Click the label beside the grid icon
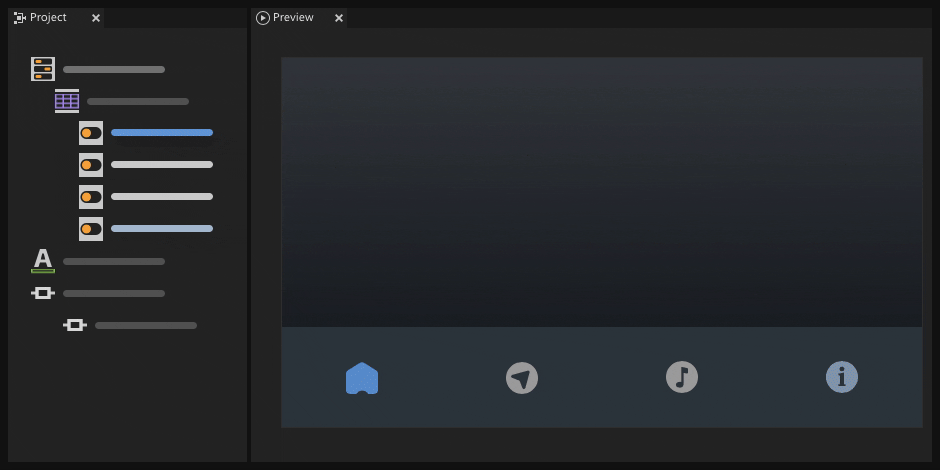The image size is (940, 470). [x=138, y=101]
